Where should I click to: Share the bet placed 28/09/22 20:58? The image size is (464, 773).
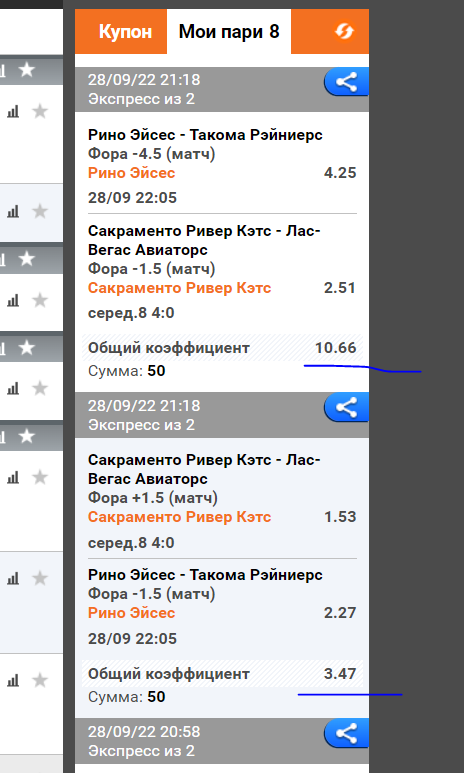[347, 734]
